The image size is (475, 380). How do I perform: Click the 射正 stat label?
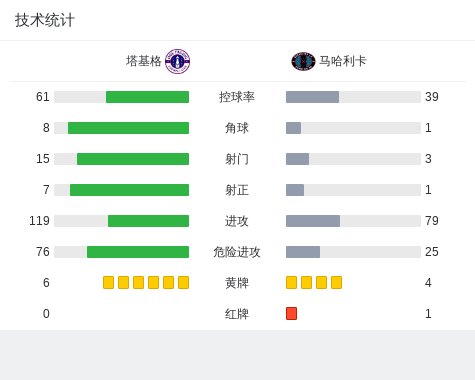coord(237,190)
